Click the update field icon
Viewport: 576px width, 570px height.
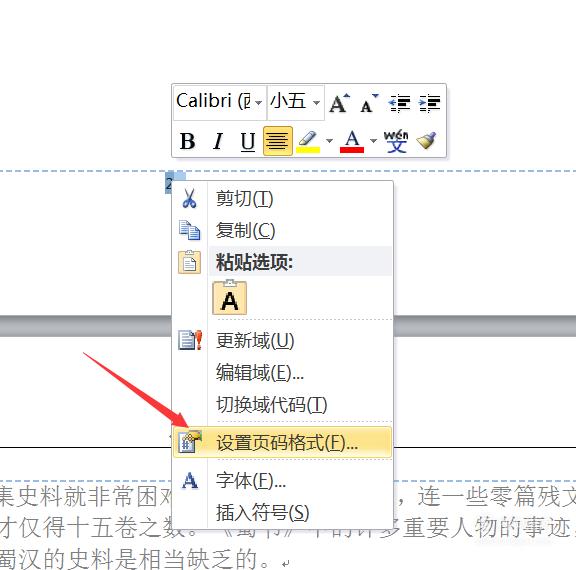[x=190, y=340]
